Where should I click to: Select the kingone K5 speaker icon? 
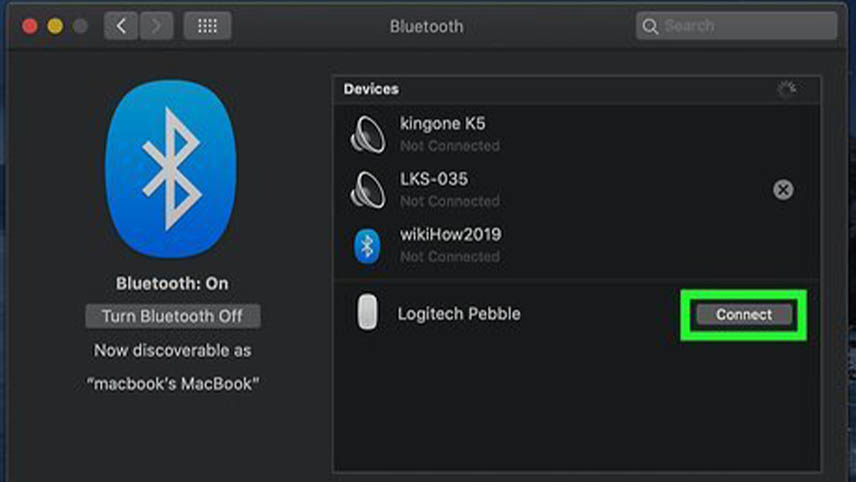tap(367, 134)
